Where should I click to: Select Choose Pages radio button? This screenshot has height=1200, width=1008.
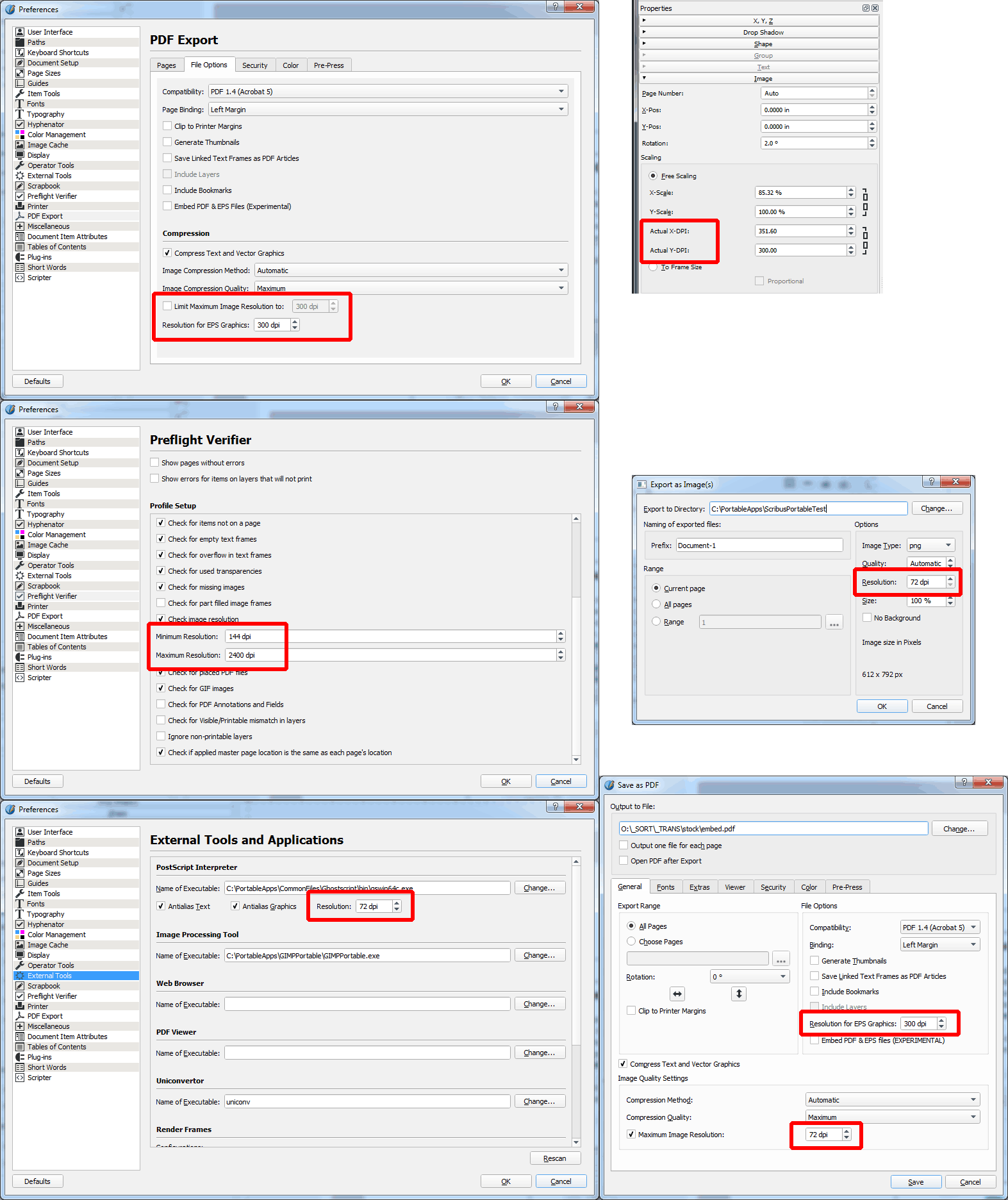click(x=631, y=942)
